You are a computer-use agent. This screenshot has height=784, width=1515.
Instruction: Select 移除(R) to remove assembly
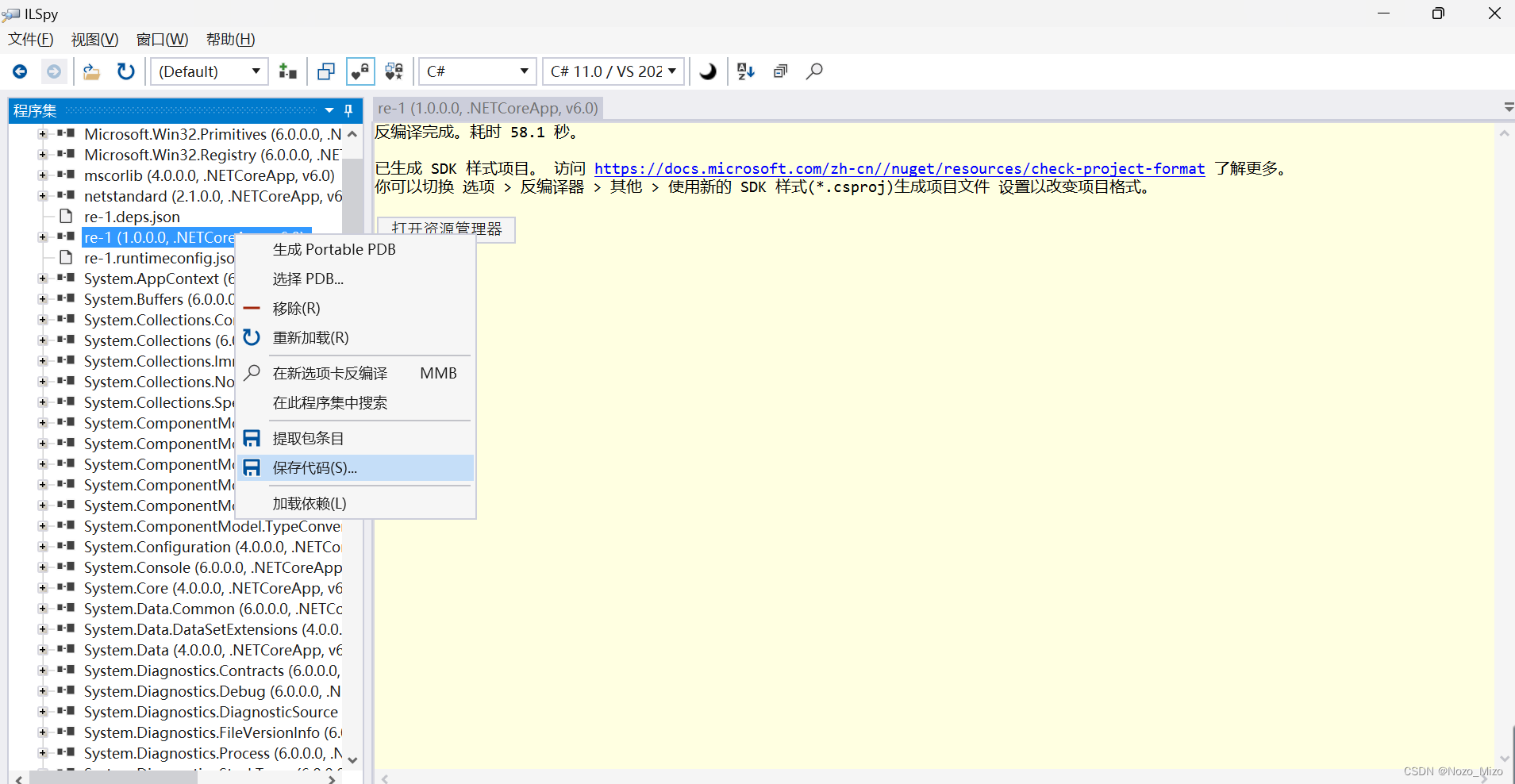point(356,308)
